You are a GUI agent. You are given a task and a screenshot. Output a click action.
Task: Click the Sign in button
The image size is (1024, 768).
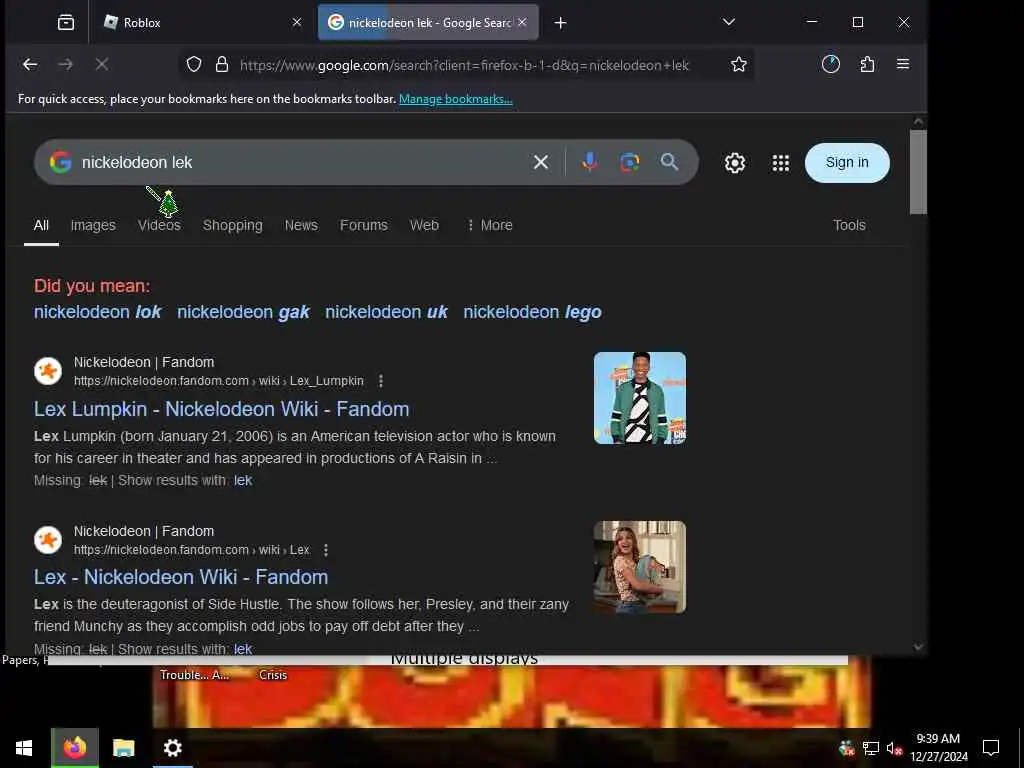pyautogui.click(x=847, y=163)
